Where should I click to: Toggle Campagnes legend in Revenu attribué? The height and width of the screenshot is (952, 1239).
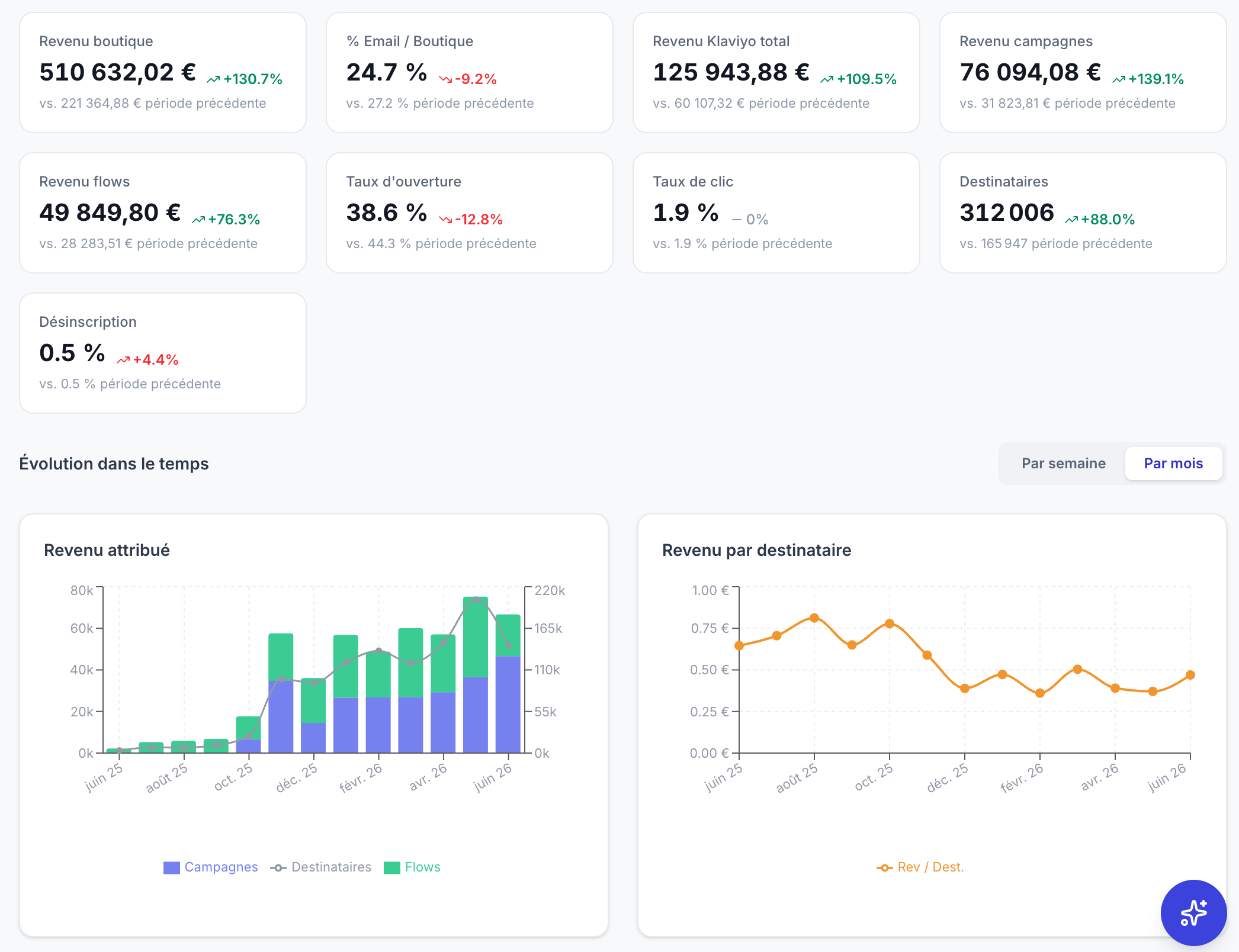(211, 867)
